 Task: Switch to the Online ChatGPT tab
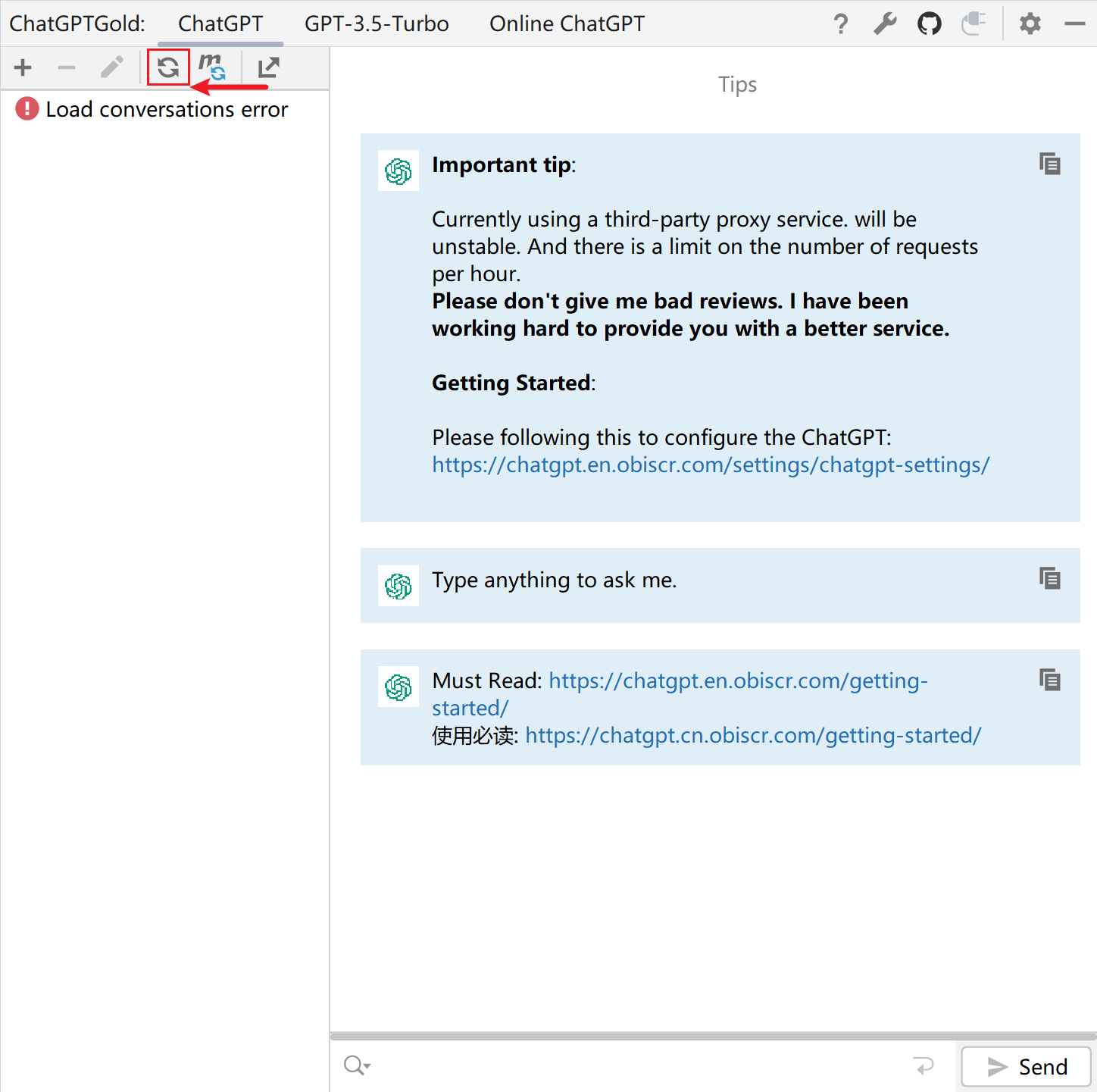[x=567, y=24]
